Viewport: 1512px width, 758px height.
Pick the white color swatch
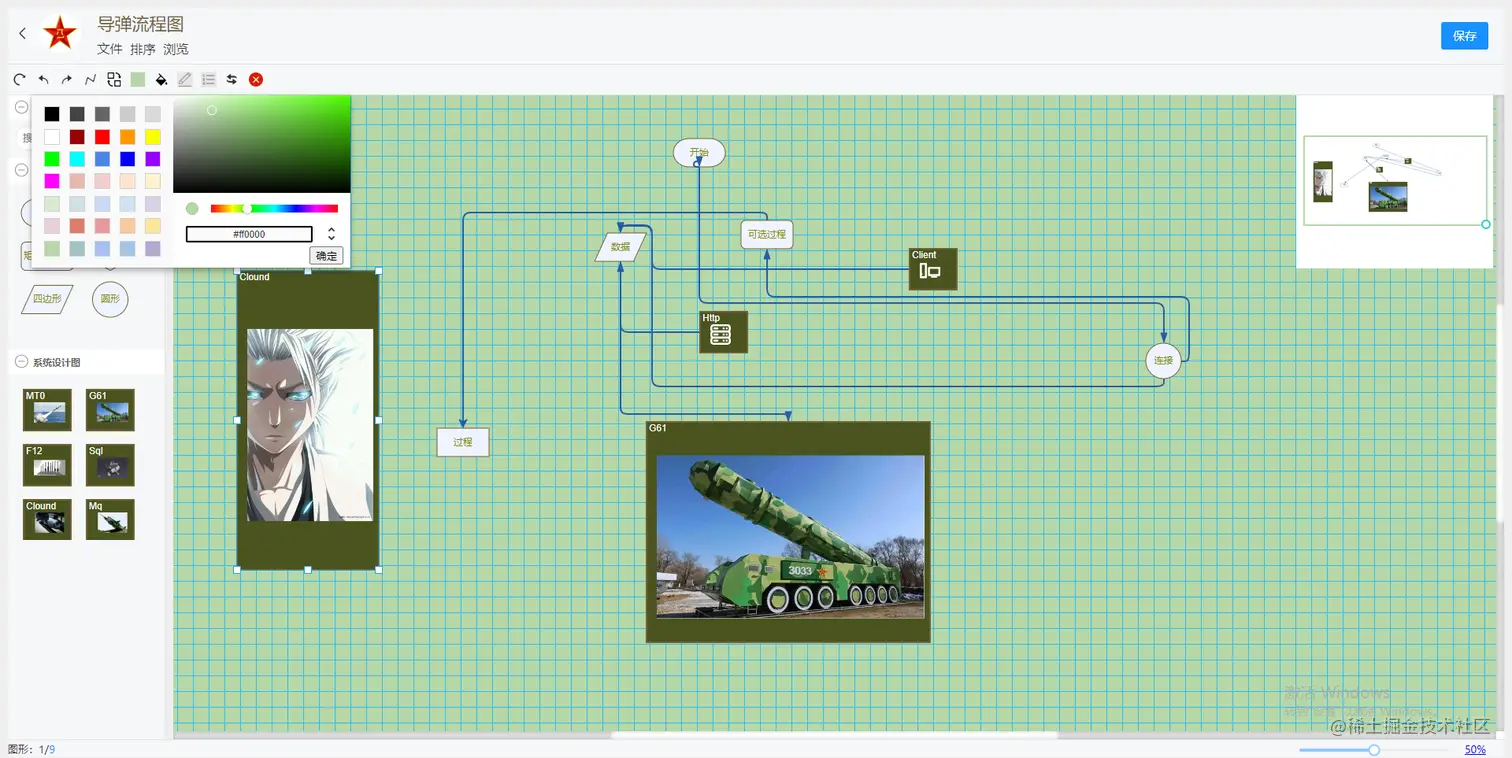(52, 136)
